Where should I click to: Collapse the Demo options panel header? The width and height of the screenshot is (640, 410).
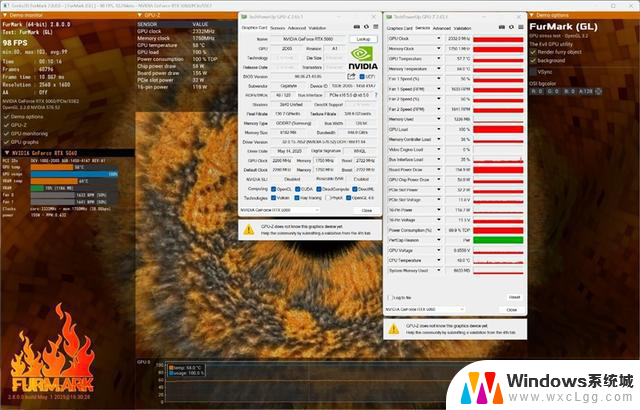pyautogui.click(x=531, y=15)
